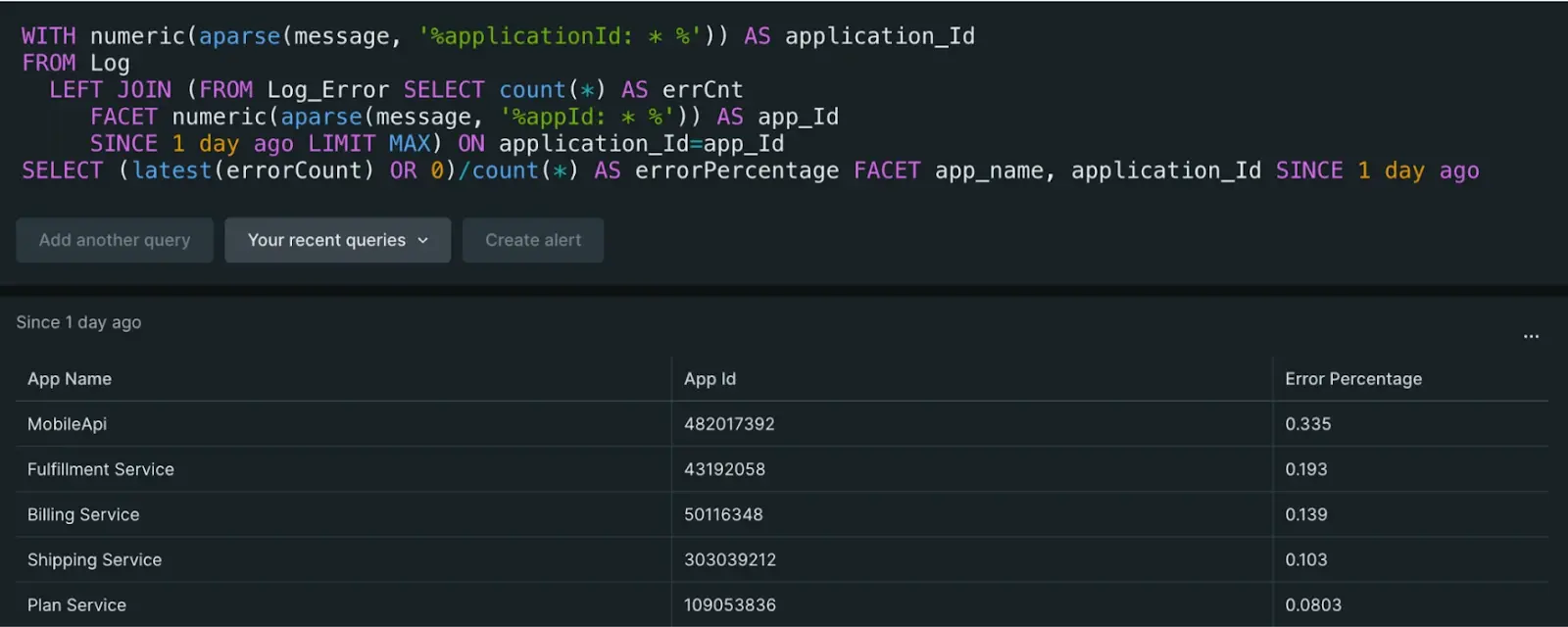Click App Id value 482017392

click(x=729, y=424)
